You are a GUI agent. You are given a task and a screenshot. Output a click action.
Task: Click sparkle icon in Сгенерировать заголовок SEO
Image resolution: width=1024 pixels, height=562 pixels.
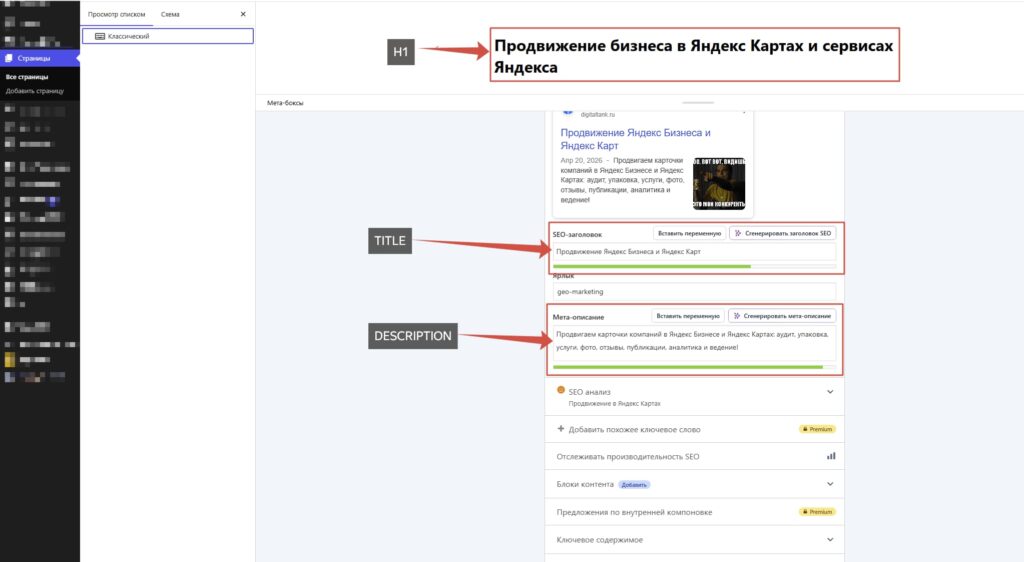click(x=738, y=233)
